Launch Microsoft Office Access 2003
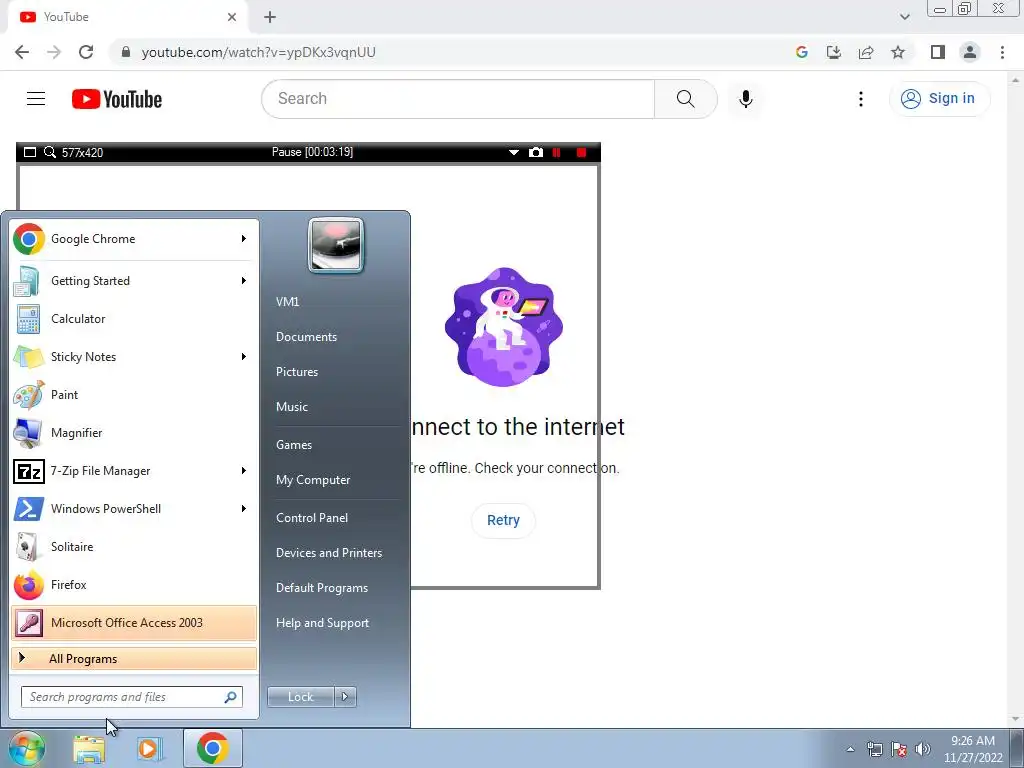The image size is (1024, 768). (x=134, y=622)
